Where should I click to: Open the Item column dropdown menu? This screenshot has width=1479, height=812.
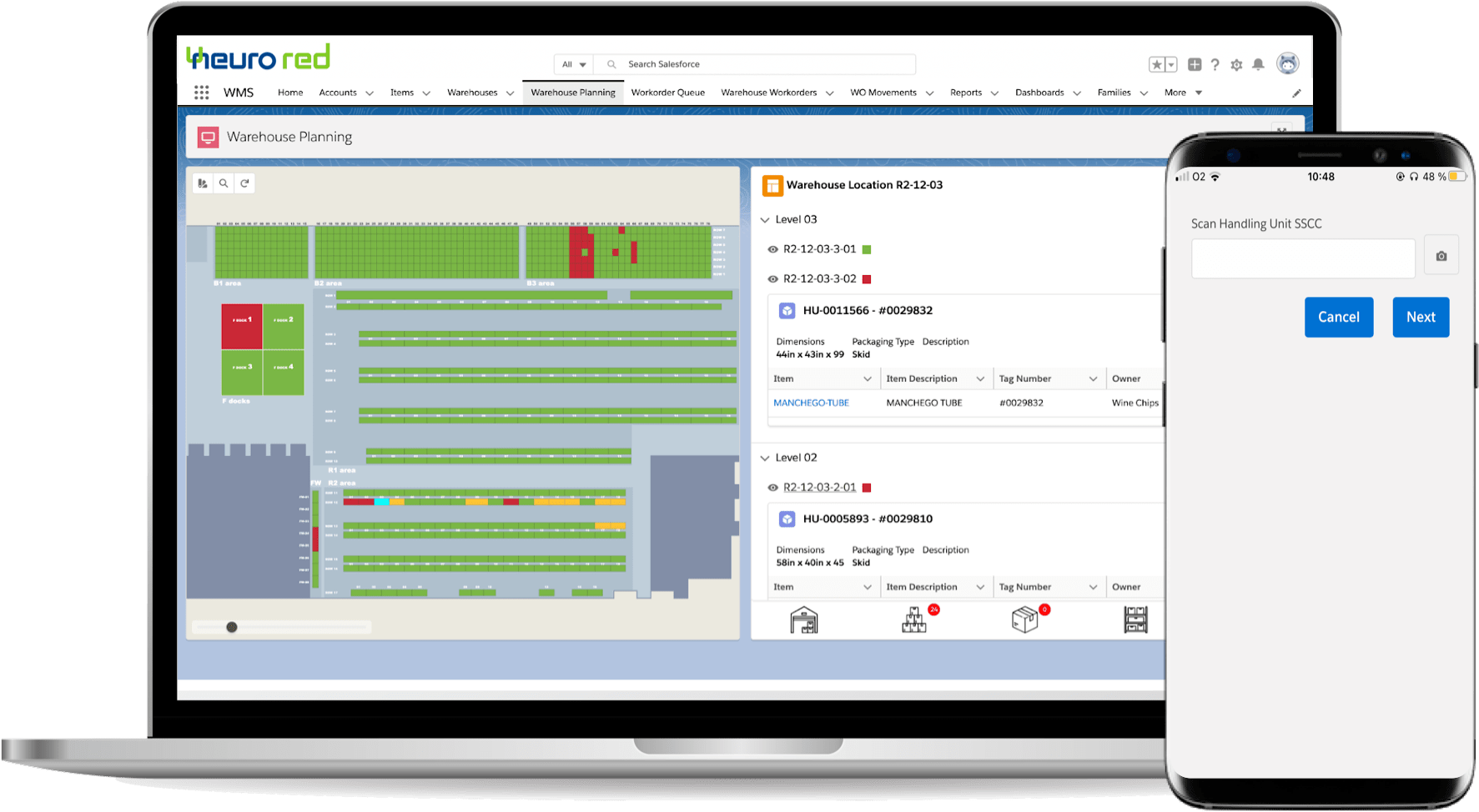(x=868, y=378)
